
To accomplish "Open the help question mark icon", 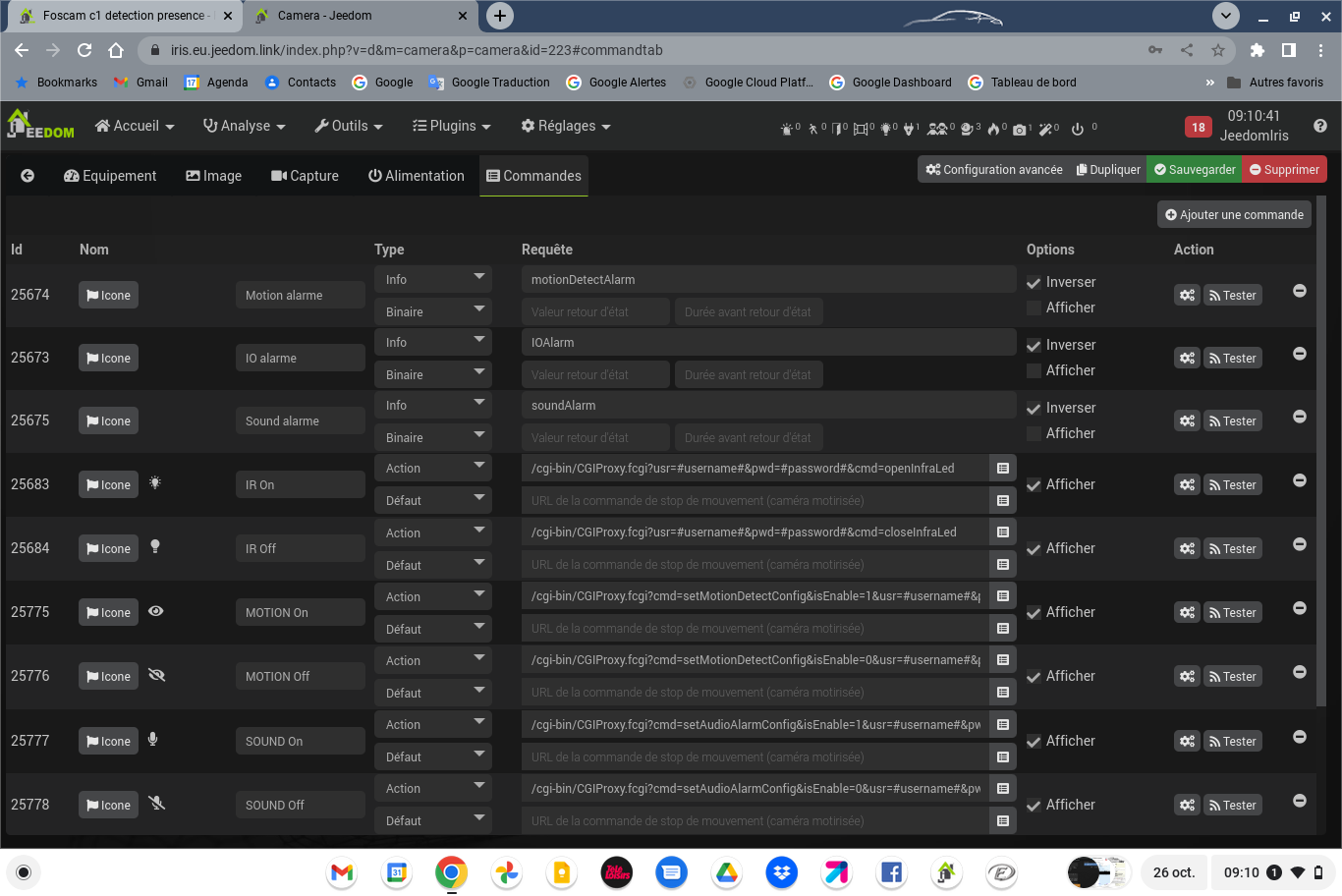I will click(x=1320, y=126).
